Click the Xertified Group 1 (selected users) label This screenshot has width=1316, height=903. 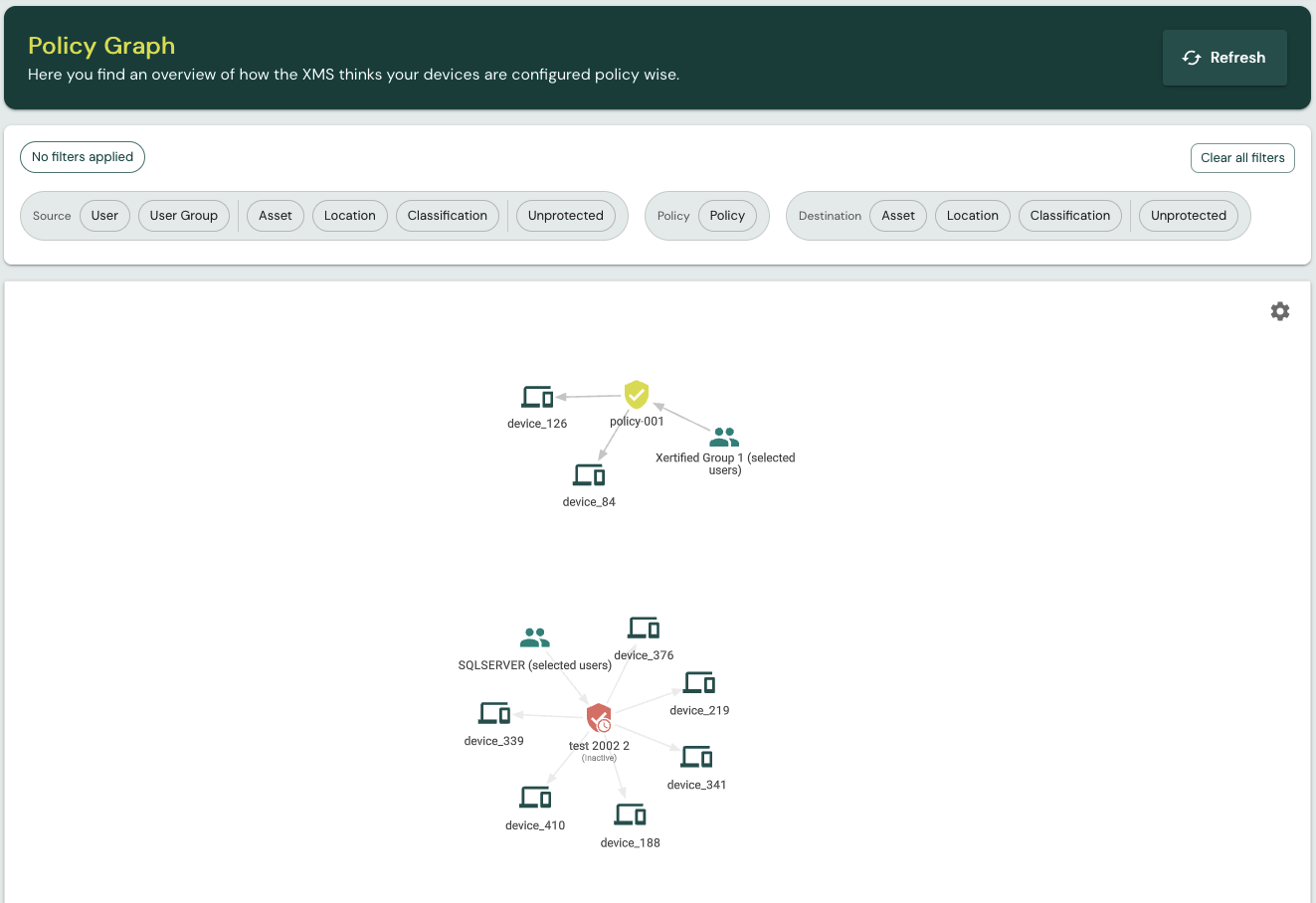pos(725,464)
